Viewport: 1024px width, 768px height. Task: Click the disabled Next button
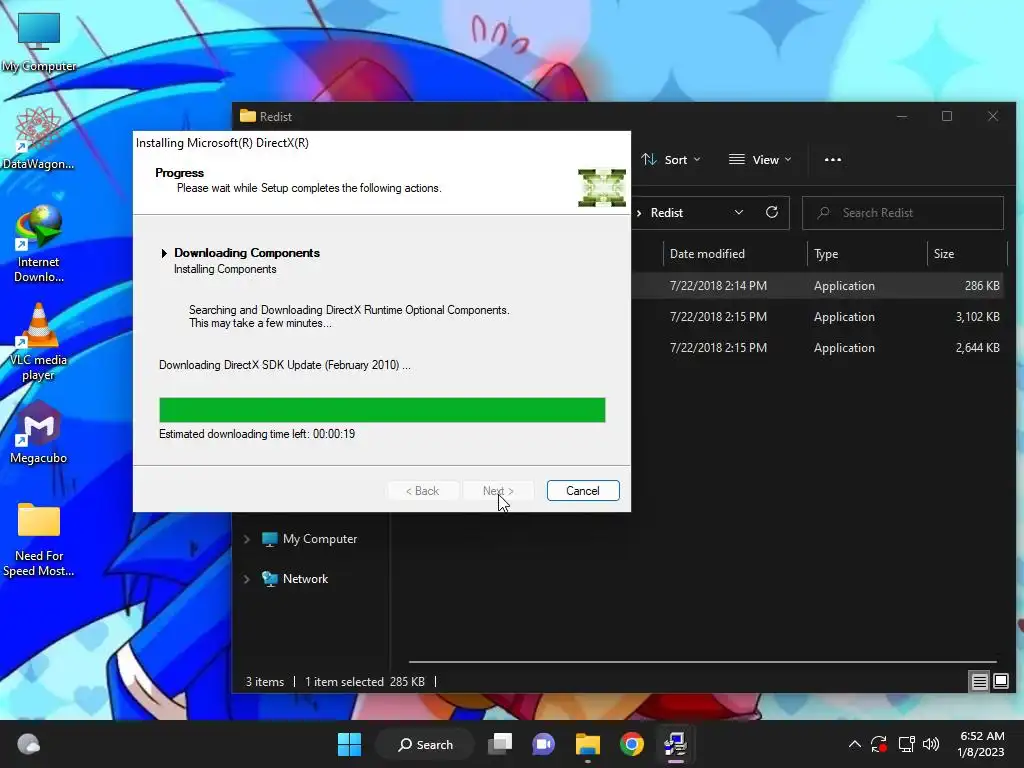498,490
